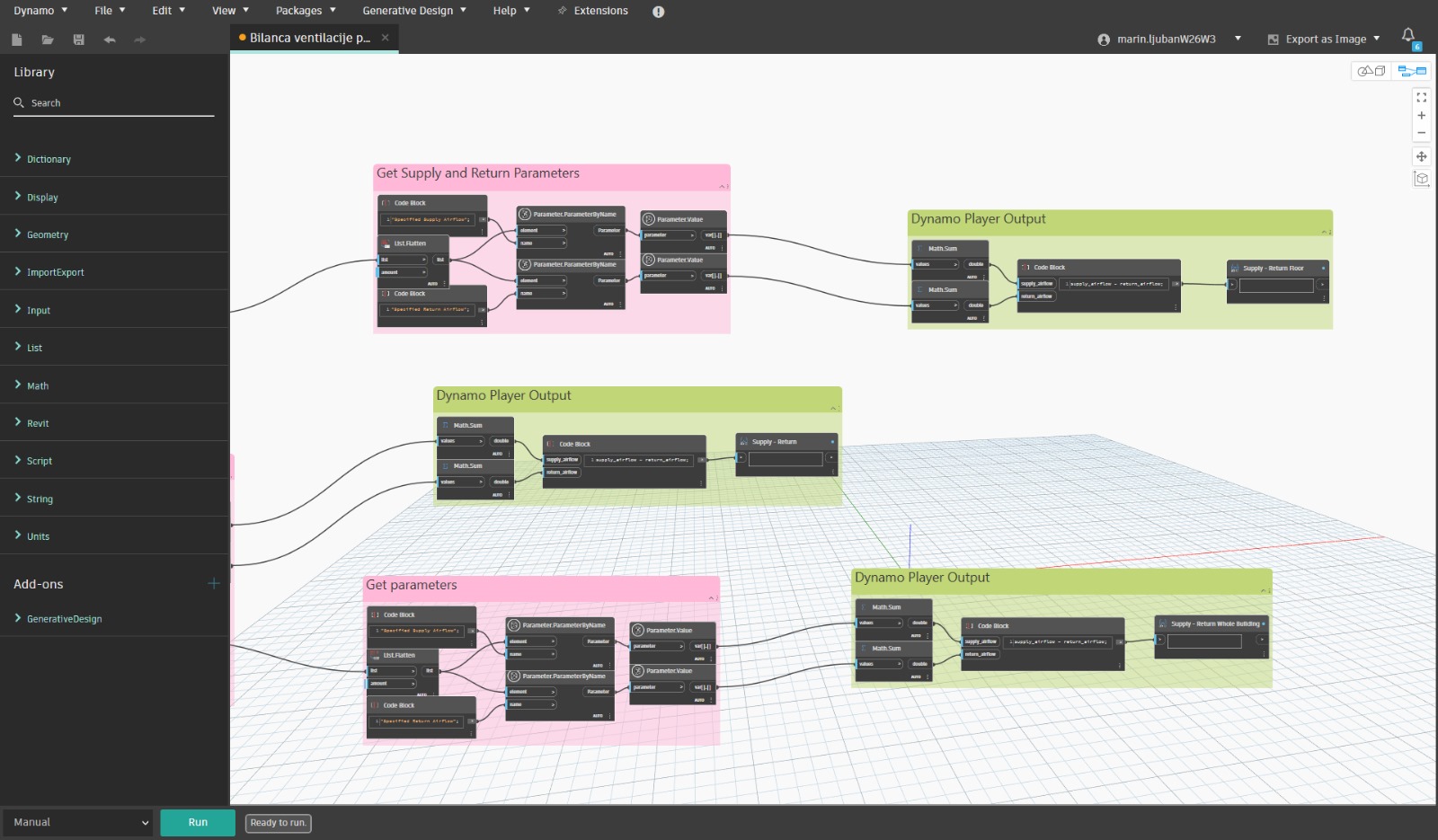Switch to 3D background preview view

(1371, 71)
